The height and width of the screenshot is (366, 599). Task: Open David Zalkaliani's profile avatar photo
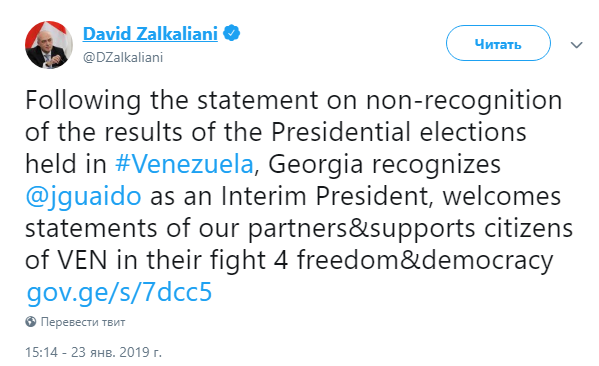[x=49, y=45]
